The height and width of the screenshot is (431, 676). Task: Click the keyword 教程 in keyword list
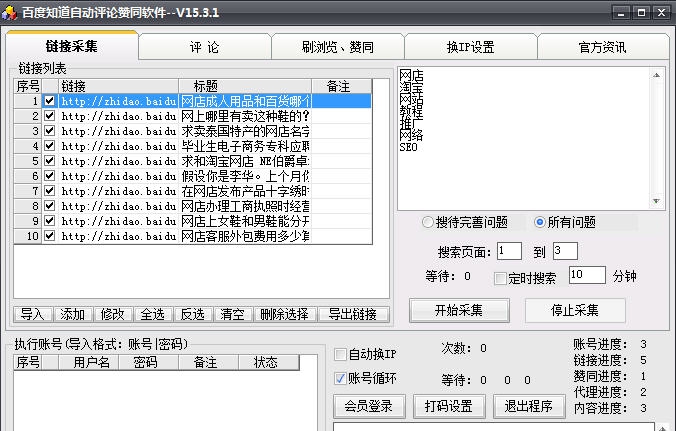tap(411, 112)
